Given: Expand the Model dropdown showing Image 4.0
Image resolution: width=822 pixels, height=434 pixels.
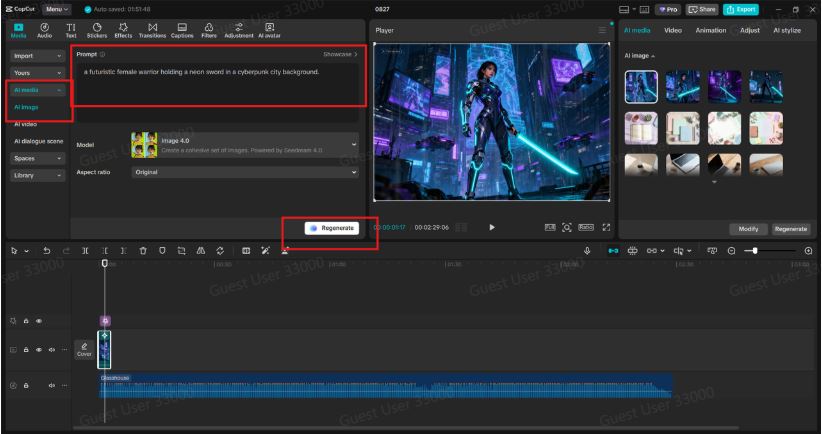Looking at the screenshot, I should (x=353, y=144).
